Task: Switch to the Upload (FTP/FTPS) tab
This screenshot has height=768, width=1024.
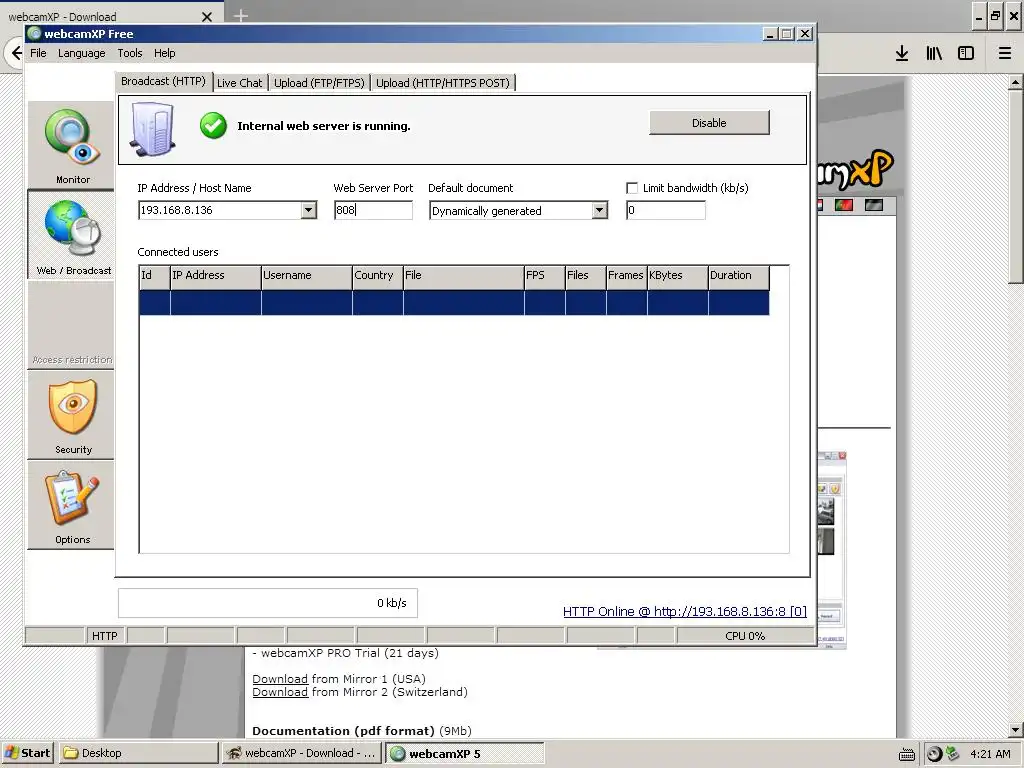Action: tap(319, 83)
